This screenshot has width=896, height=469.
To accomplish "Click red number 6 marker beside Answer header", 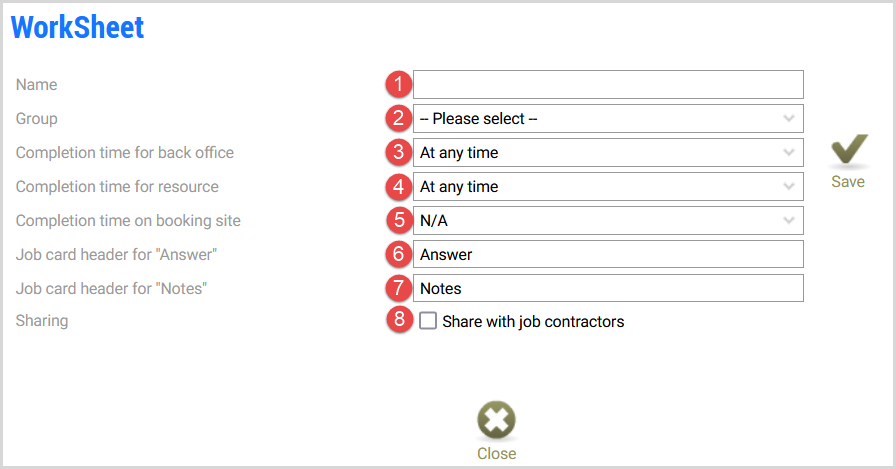I will [x=398, y=254].
